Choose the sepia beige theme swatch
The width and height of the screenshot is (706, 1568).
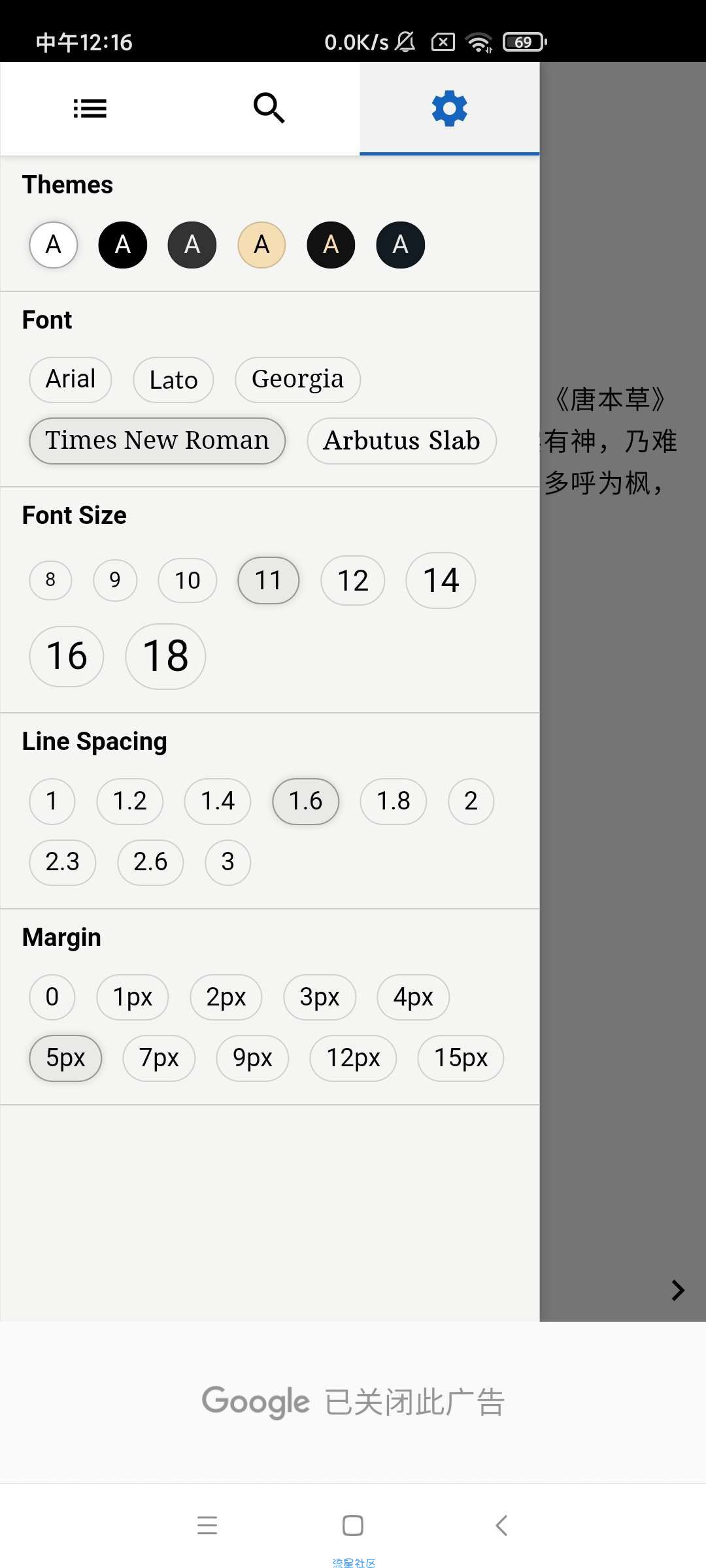261,245
